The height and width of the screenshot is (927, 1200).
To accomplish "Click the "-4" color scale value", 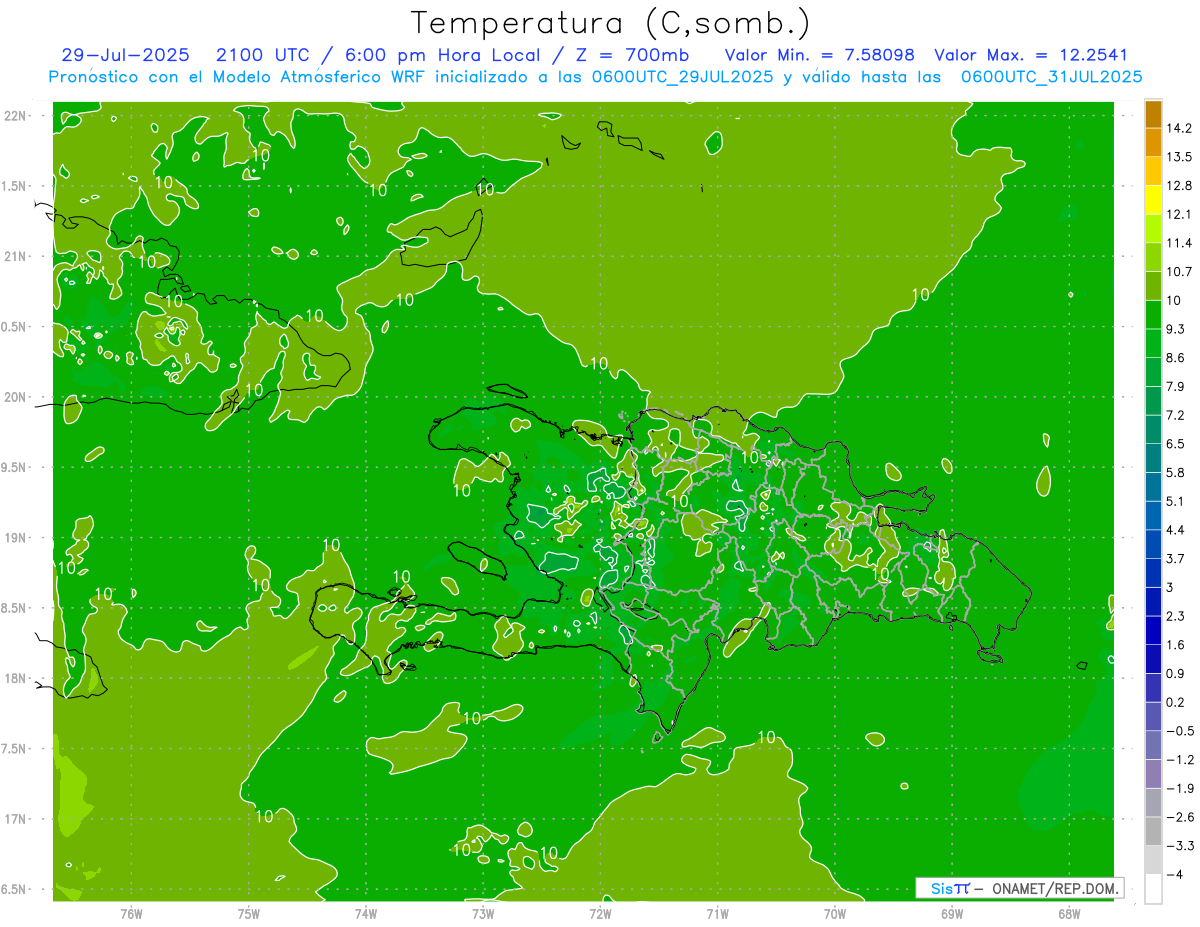I will tap(1174, 875).
